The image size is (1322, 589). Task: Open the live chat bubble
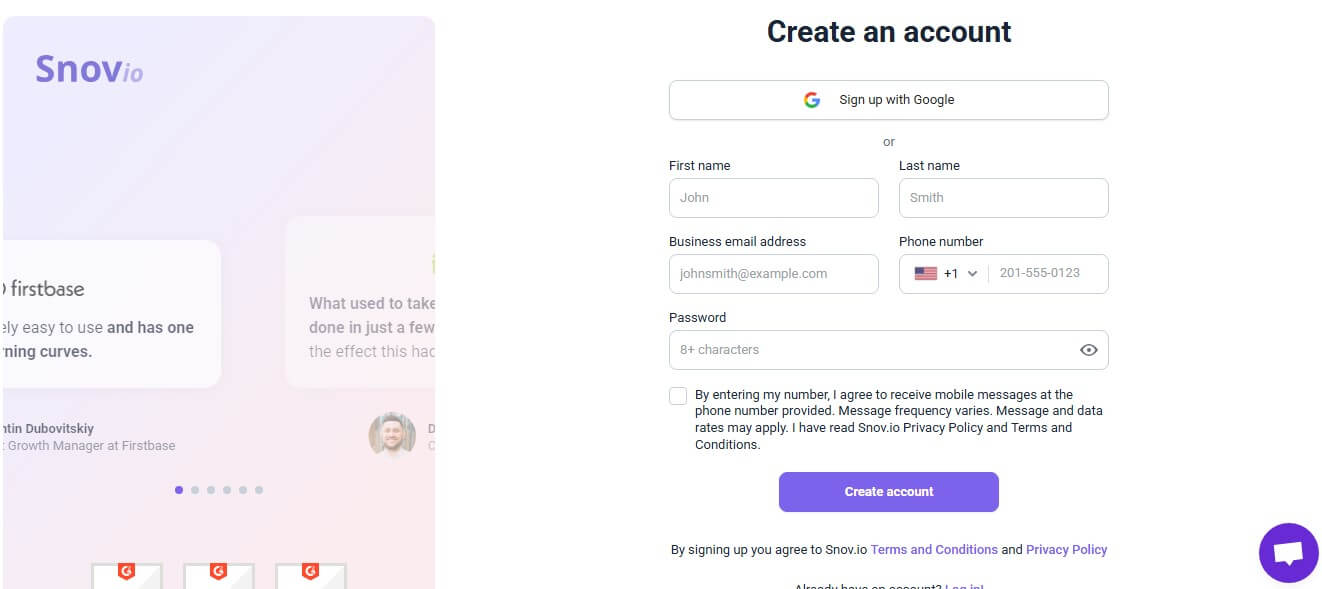coord(1288,552)
